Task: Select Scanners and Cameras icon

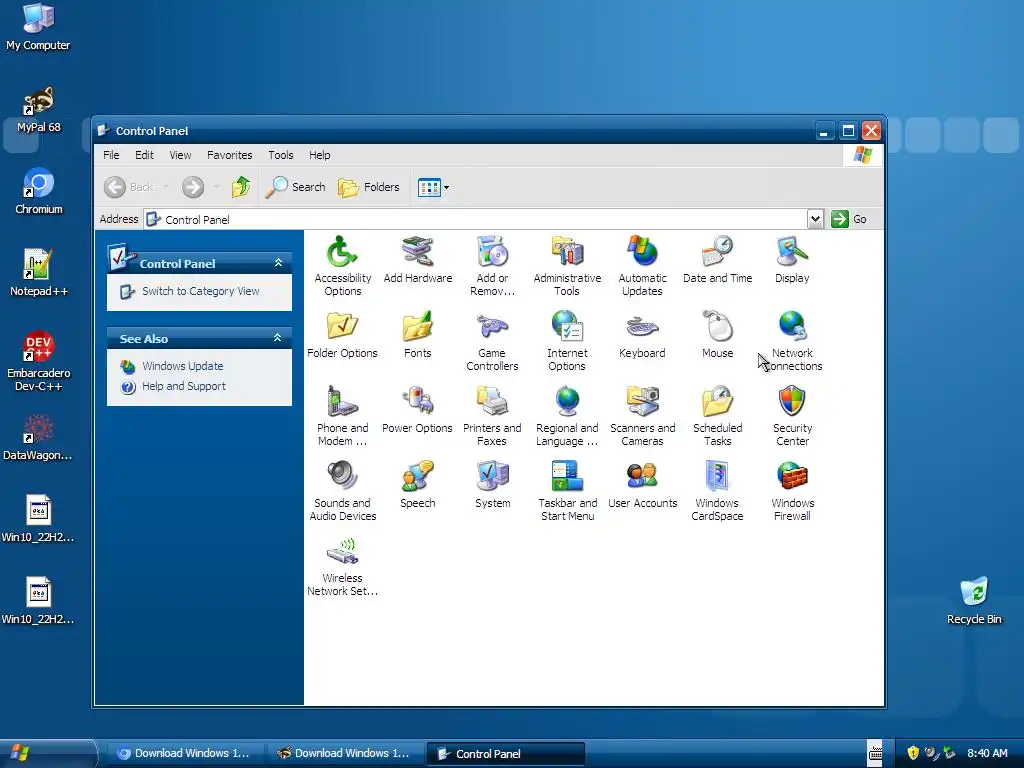Action: click(x=642, y=415)
